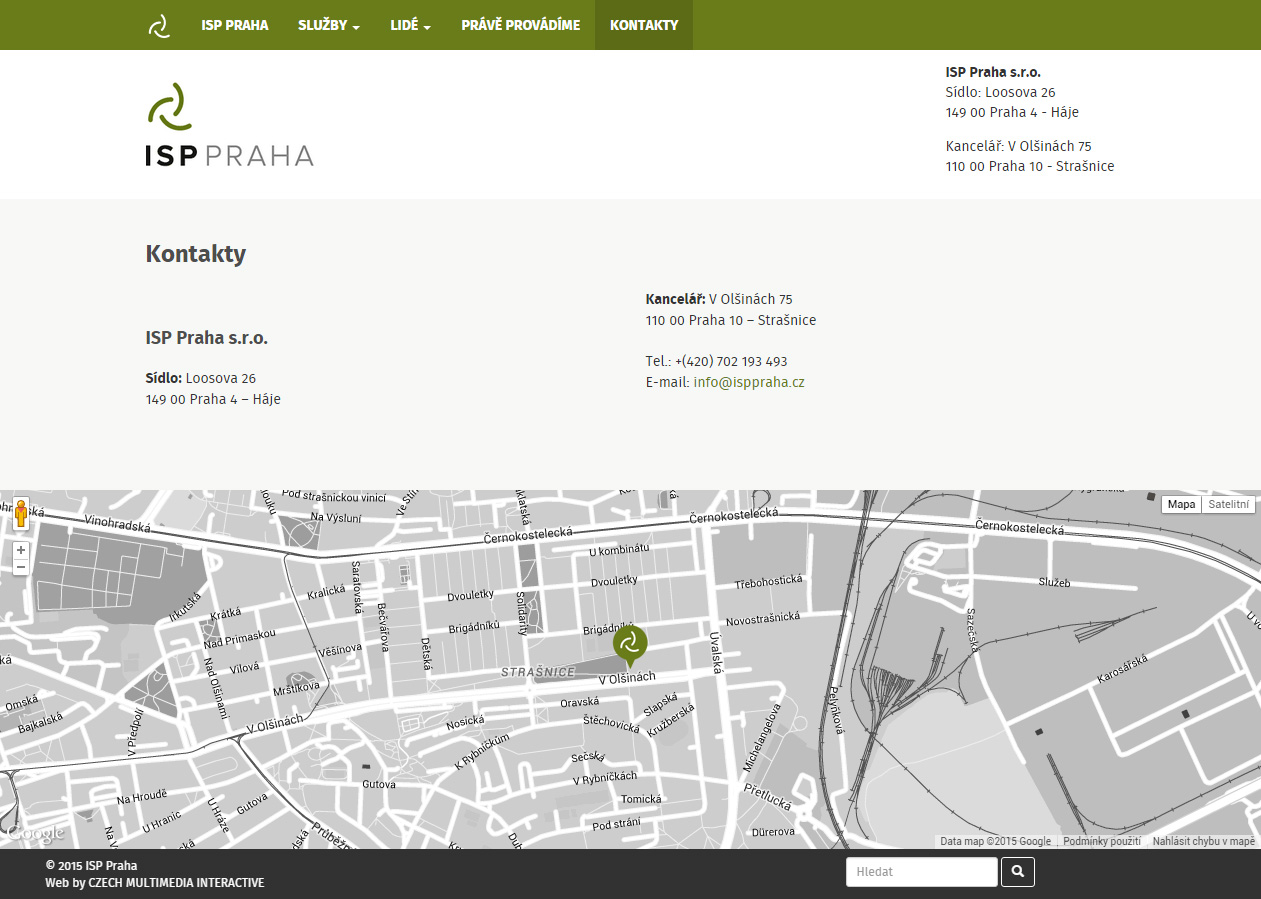
Task: Expand the SLUŽBY dropdown menu
Action: click(329, 25)
